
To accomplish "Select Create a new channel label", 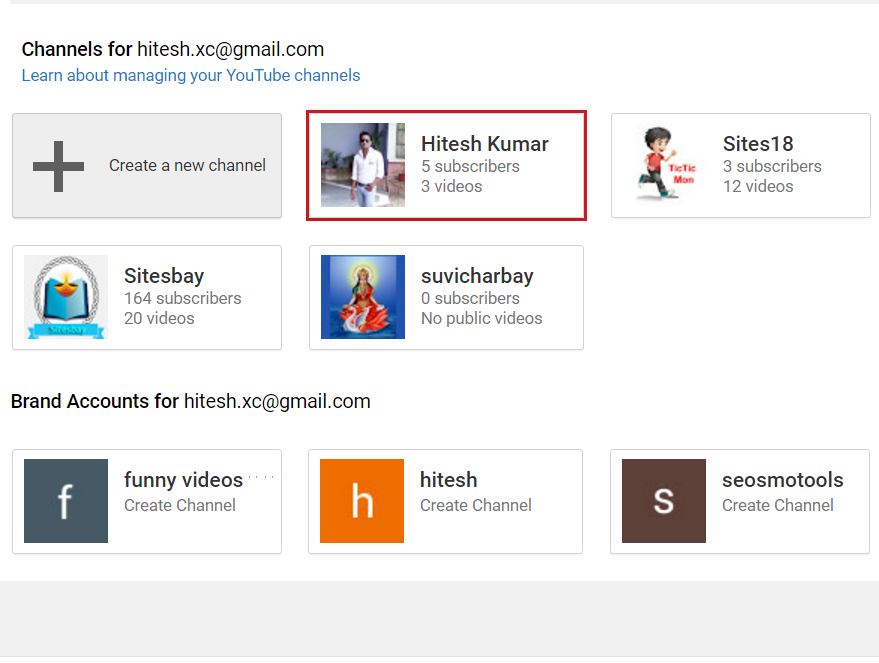I will pos(187,165).
